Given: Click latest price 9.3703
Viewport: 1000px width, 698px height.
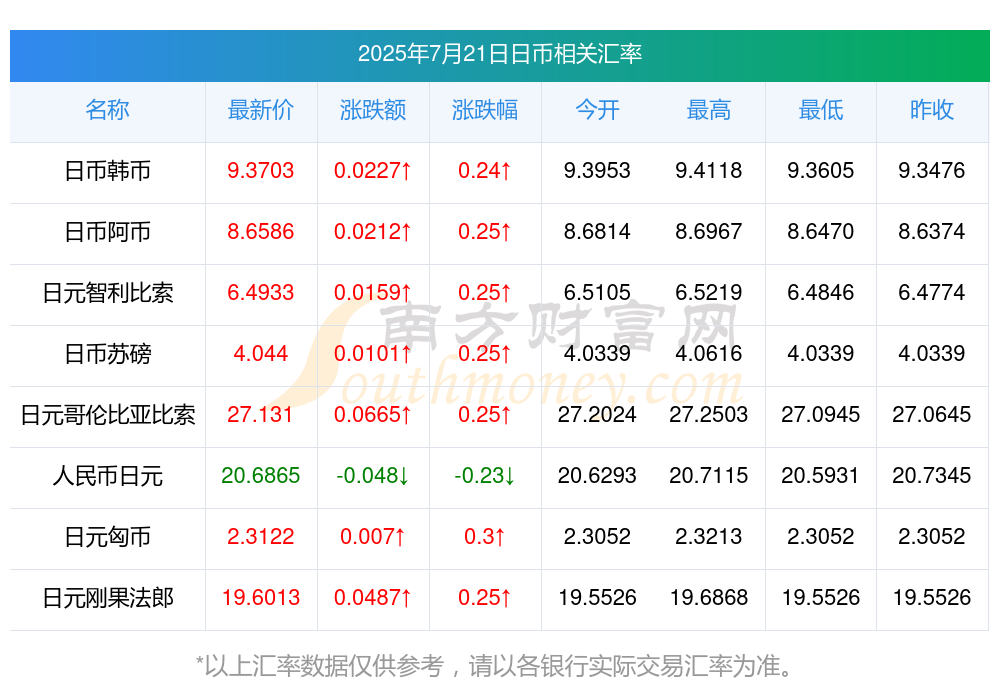Looking at the screenshot, I should pyautogui.click(x=260, y=170).
